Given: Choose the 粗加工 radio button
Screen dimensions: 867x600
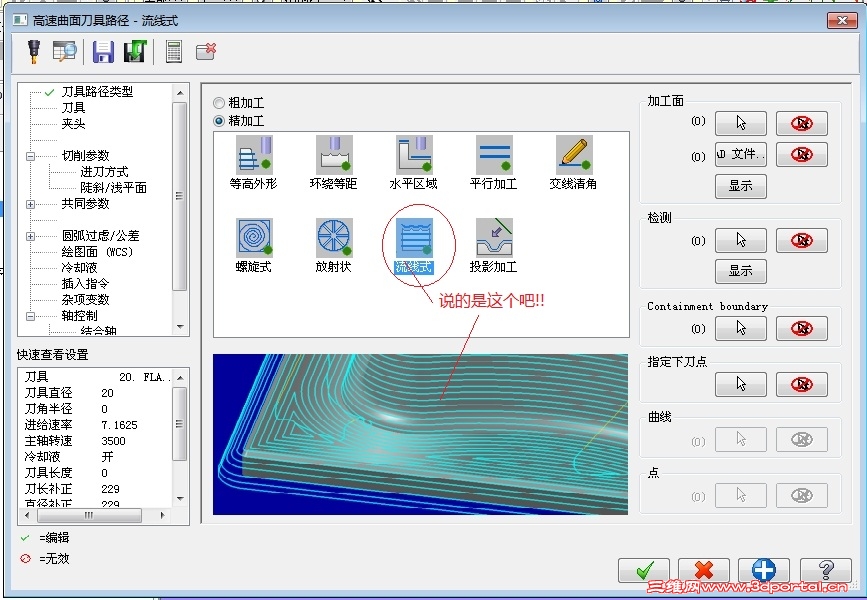Looking at the screenshot, I should point(219,103).
